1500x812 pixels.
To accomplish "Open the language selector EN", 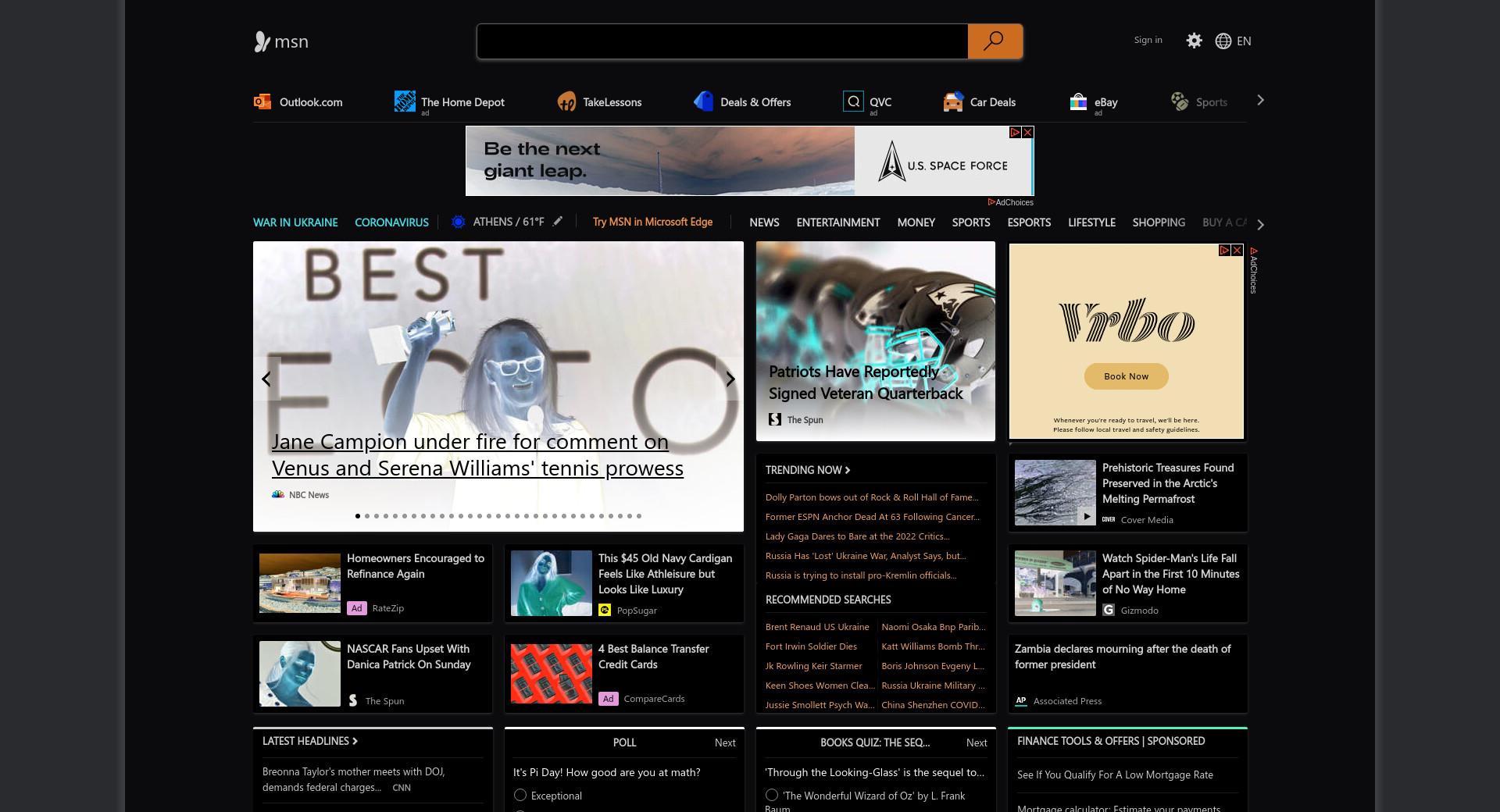I will tap(1244, 41).
